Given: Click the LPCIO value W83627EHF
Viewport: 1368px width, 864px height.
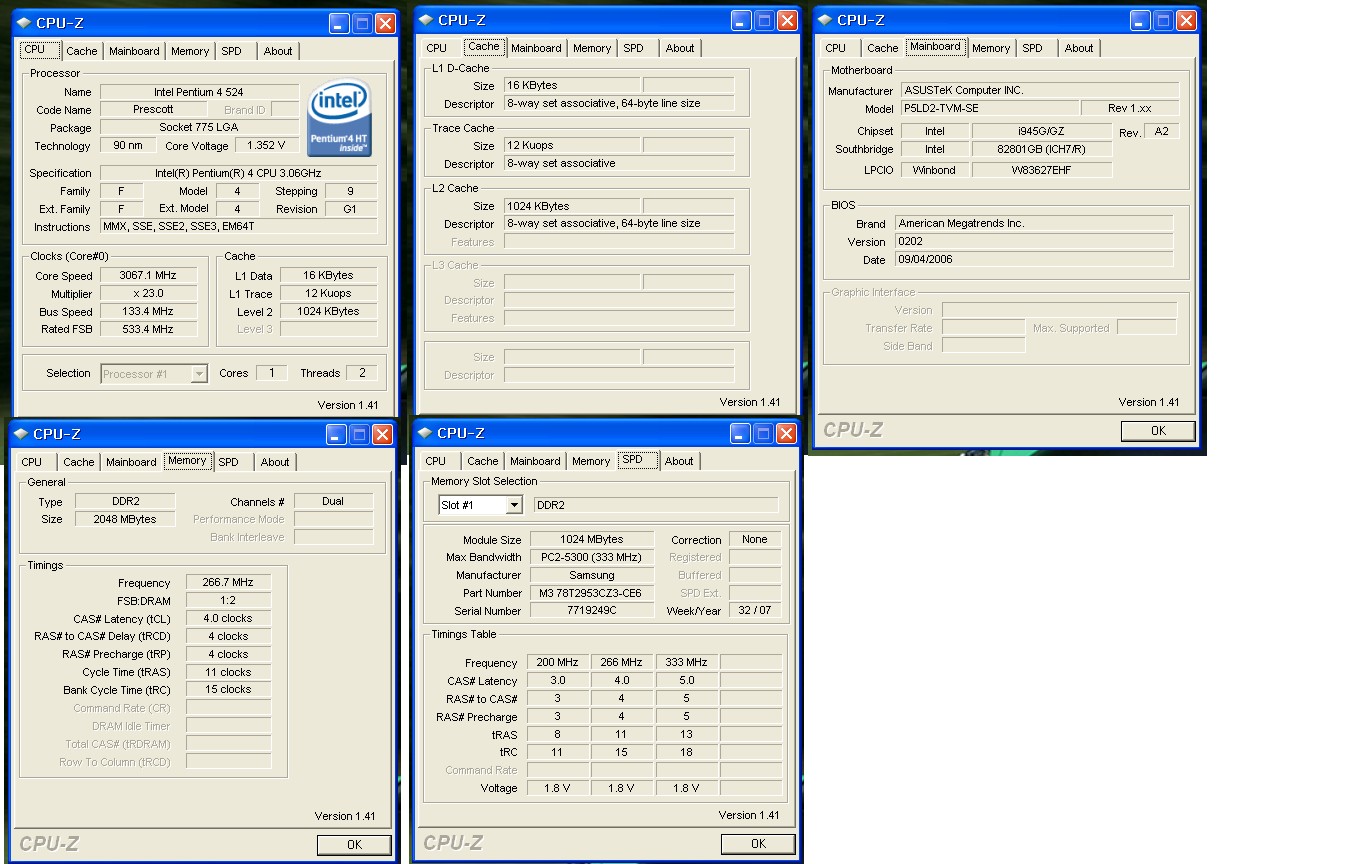Looking at the screenshot, I should pos(1042,170).
